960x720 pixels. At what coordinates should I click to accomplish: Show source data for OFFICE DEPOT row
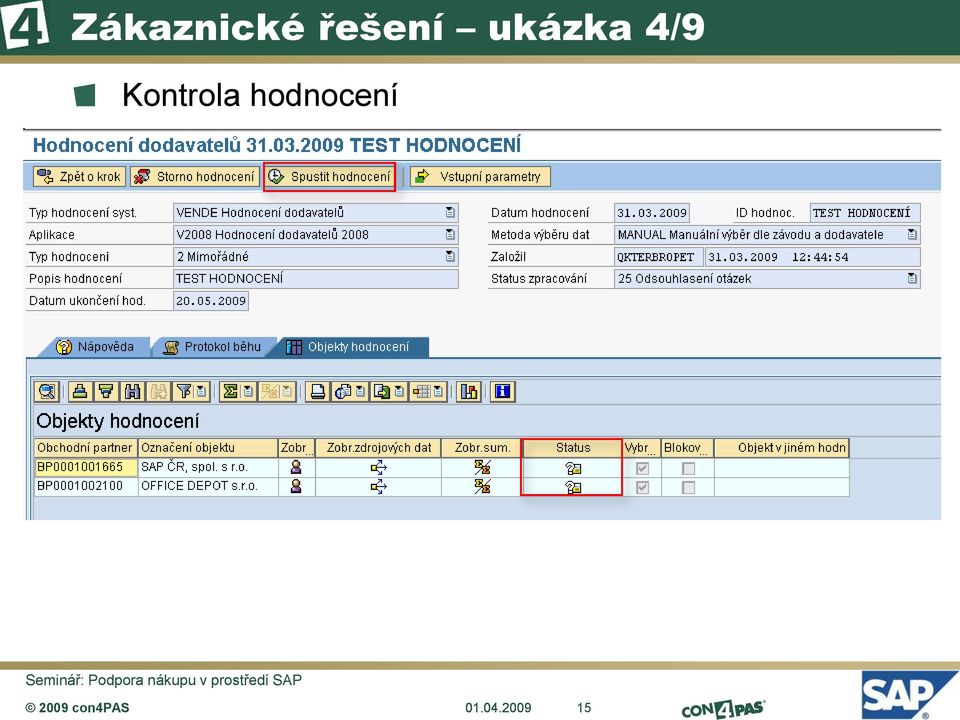click(x=378, y=487)
